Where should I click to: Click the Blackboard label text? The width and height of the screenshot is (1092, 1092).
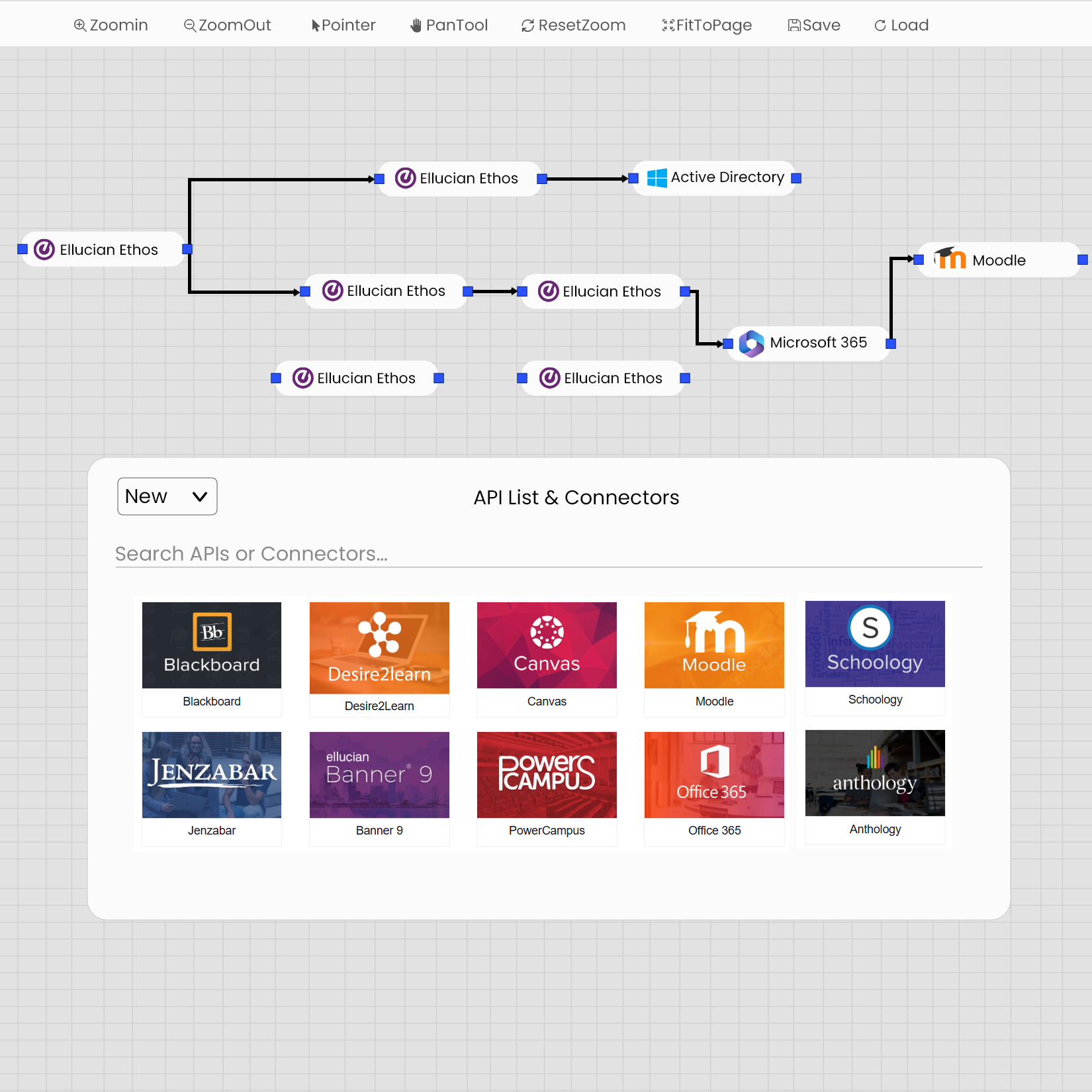[x=212, y=702]
